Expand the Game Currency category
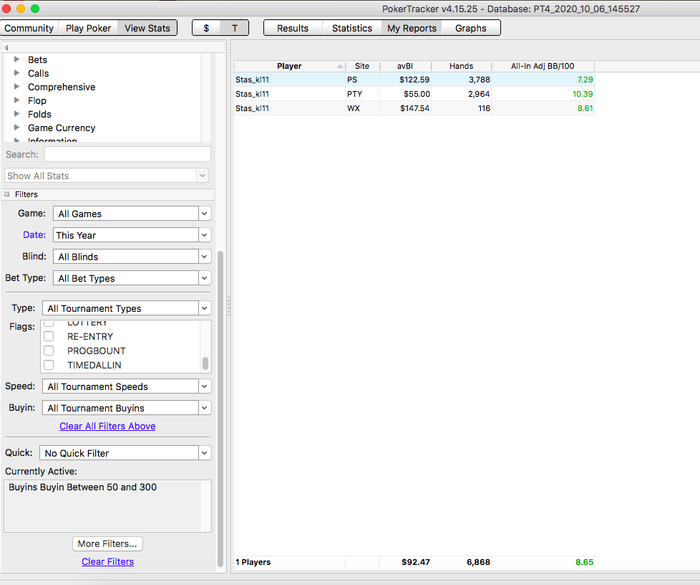700x585 pixels. pos(17,127)
